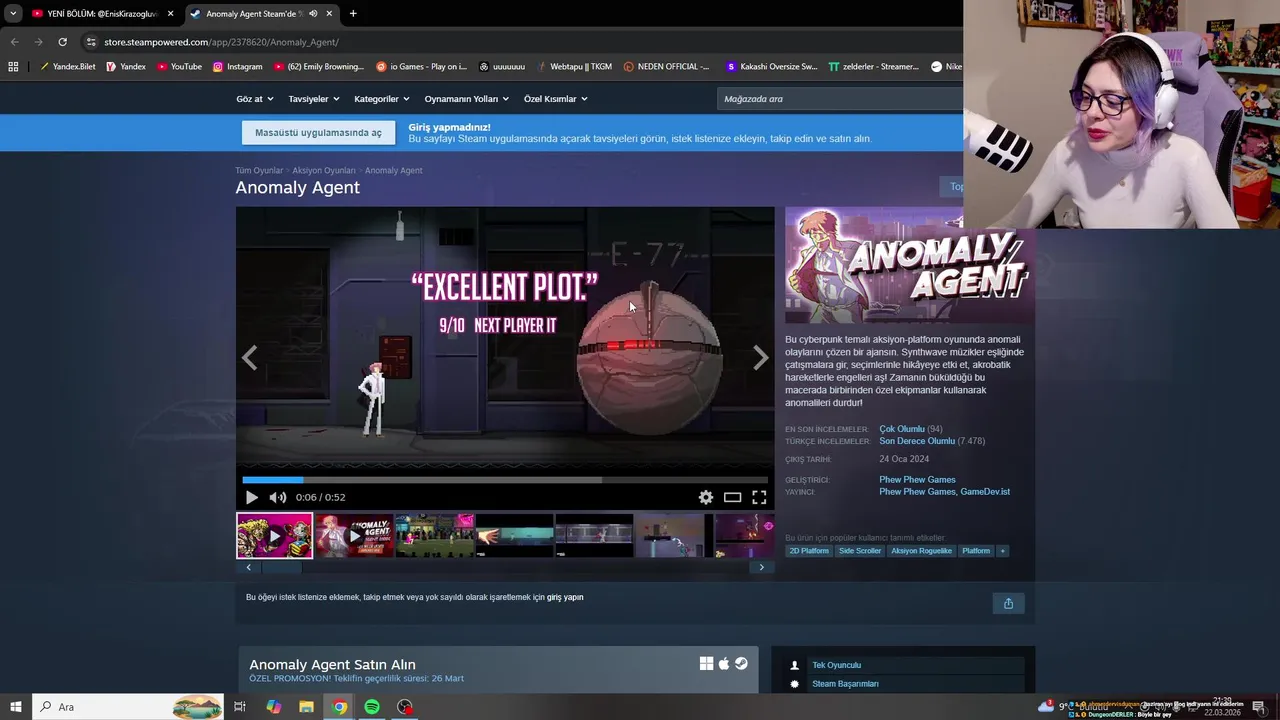The image size is (1280, 720).
Task: Click the taskbar Ara search box
Action: point(128,707)
